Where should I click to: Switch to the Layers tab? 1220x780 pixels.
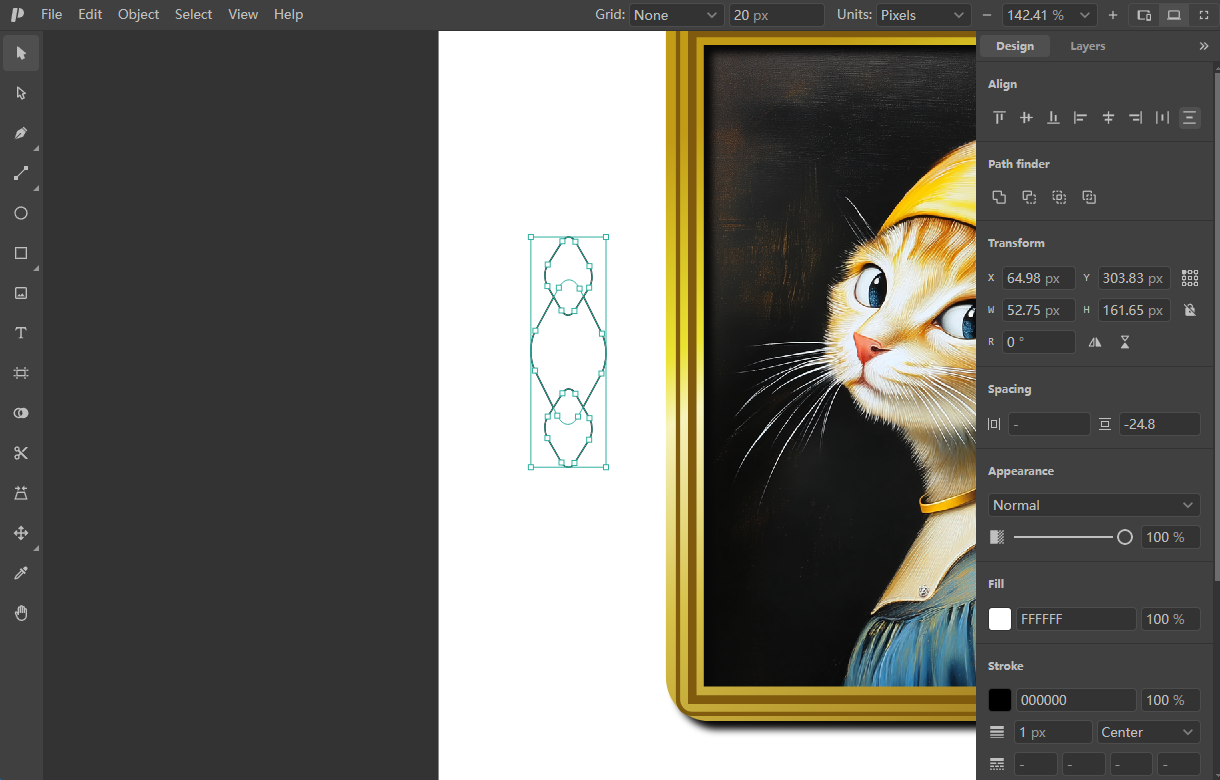[1087, 46]
